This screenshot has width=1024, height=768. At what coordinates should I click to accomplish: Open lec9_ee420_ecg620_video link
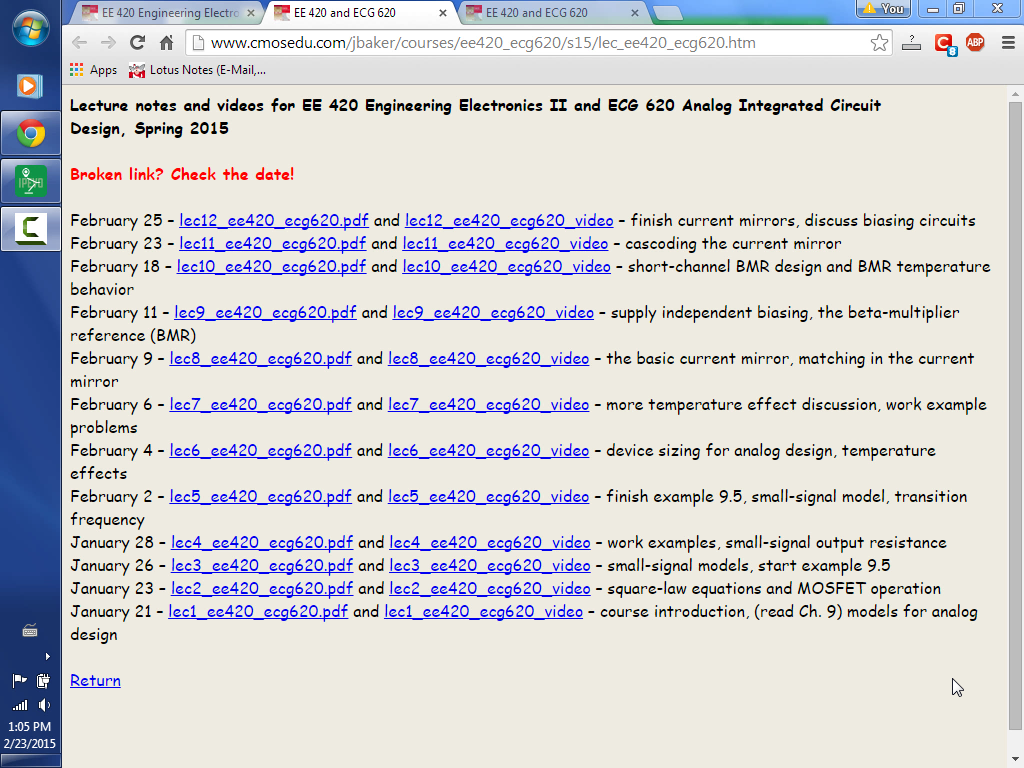(x=493, y=313)
